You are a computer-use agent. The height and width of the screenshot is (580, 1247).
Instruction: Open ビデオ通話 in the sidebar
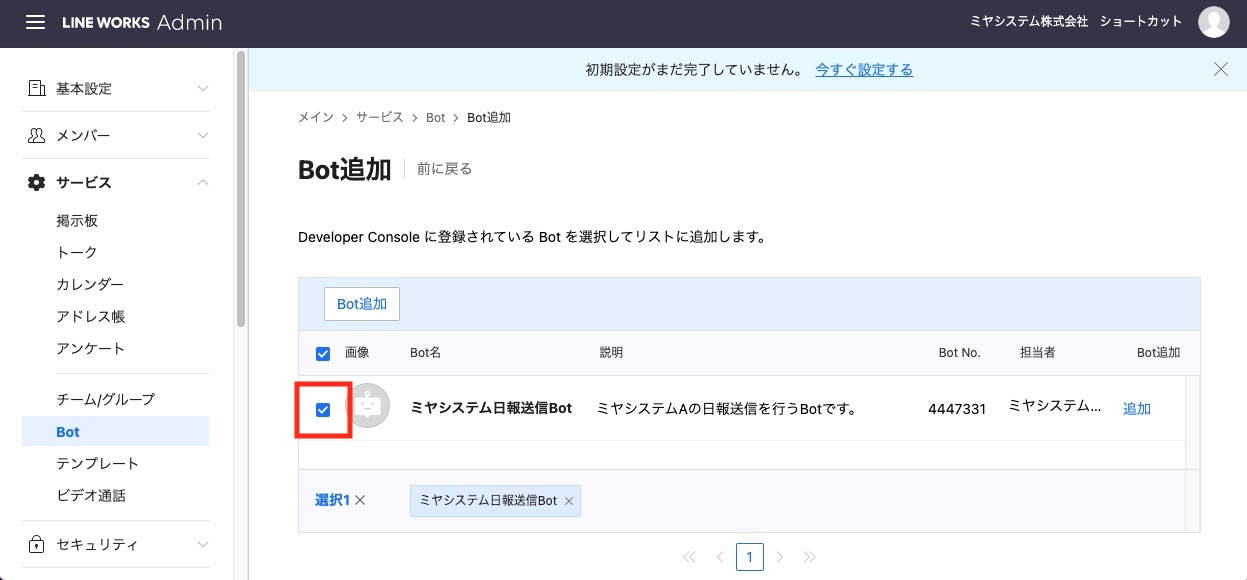tap(91, 496)
